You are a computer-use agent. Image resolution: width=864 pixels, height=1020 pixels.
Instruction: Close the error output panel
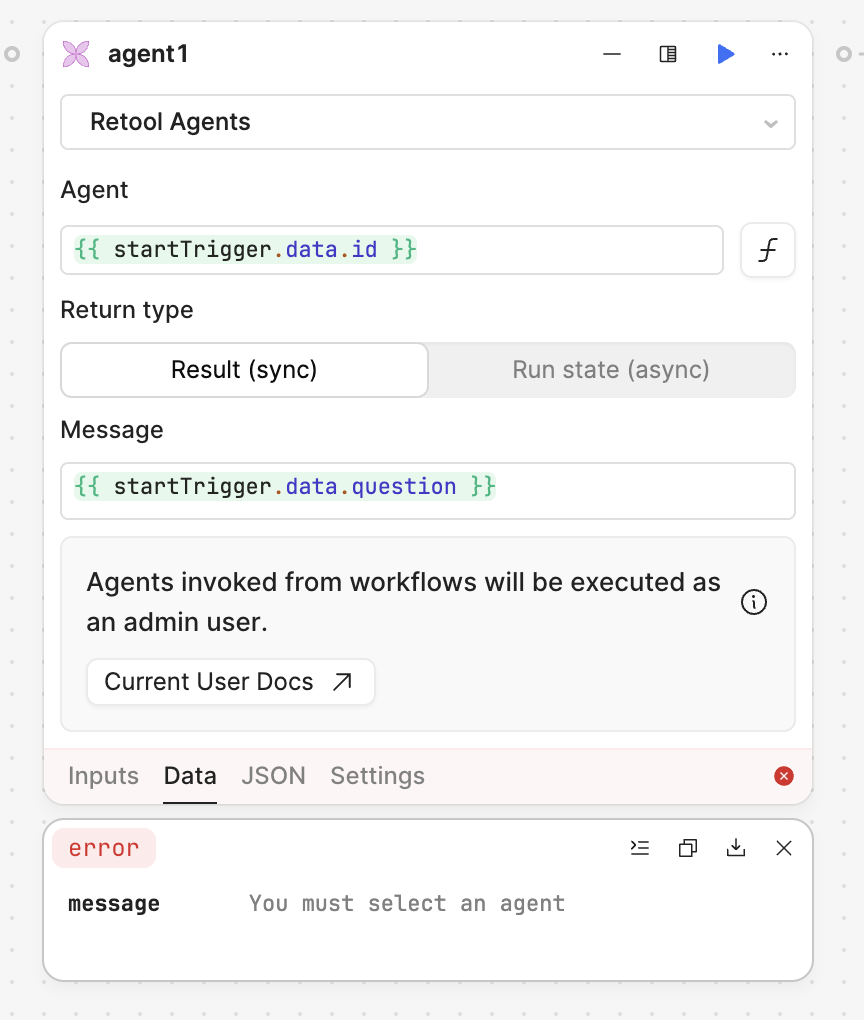click(x=784, y=848)
